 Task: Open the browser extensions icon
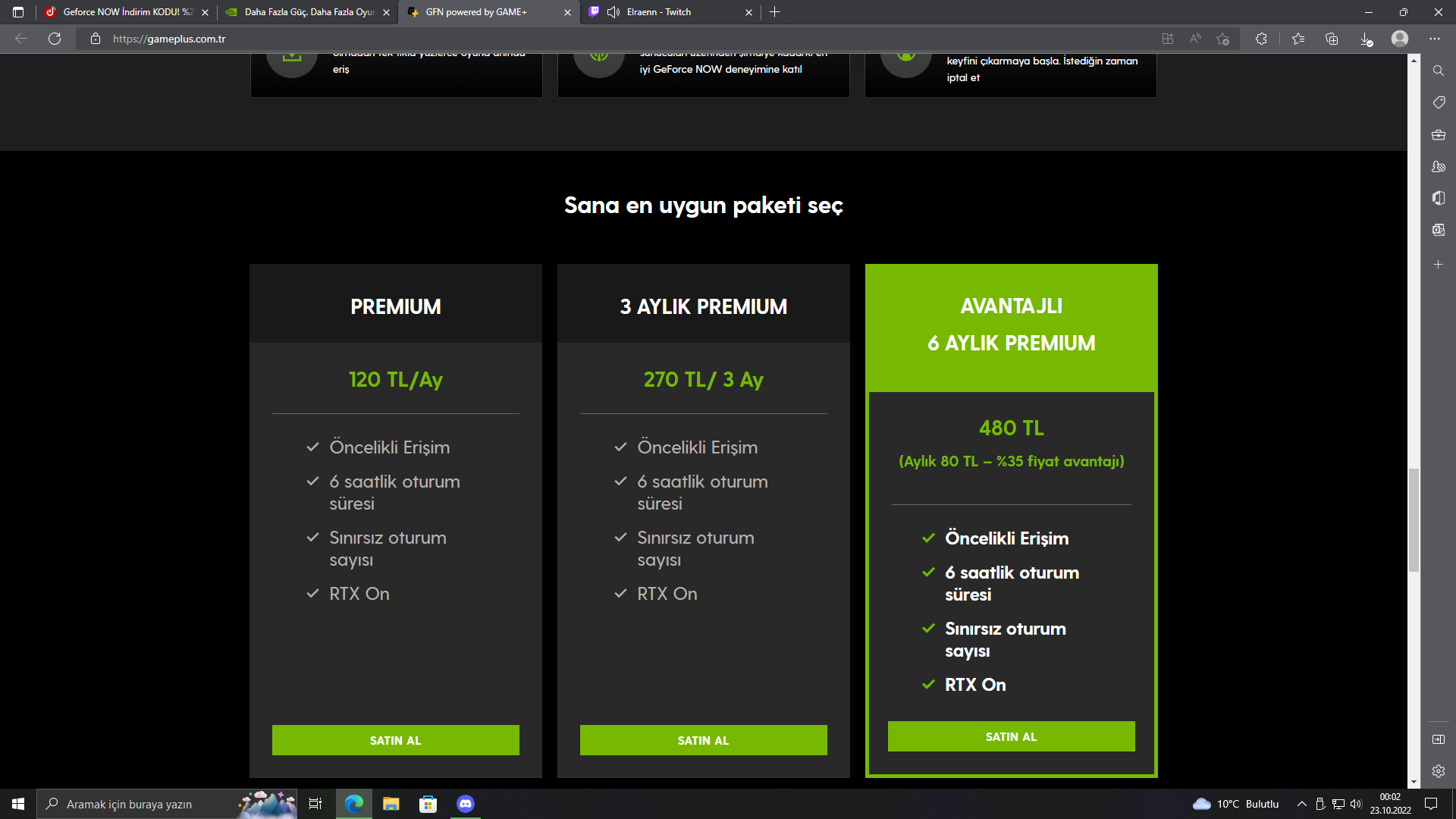point(1261,39)
